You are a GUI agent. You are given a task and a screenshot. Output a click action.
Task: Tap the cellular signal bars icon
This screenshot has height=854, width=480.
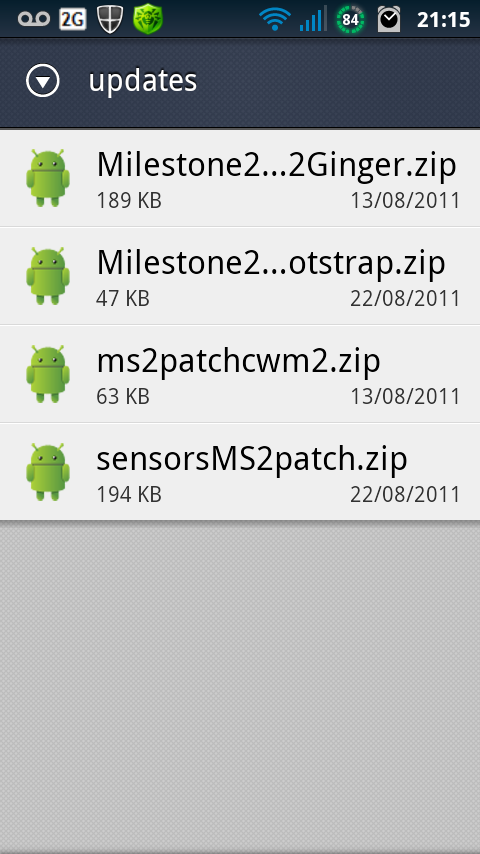coord(313,19)
